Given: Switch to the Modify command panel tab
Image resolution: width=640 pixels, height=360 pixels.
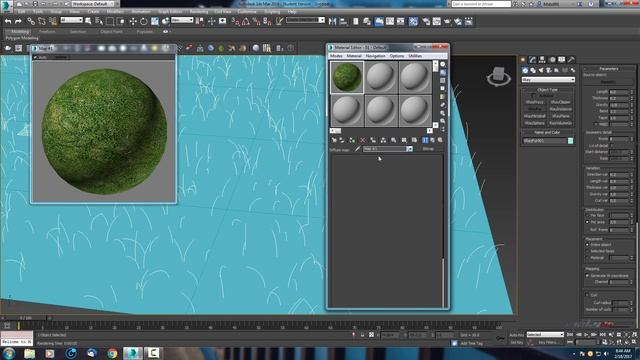Looking at the screenshot, I should 533,60.
